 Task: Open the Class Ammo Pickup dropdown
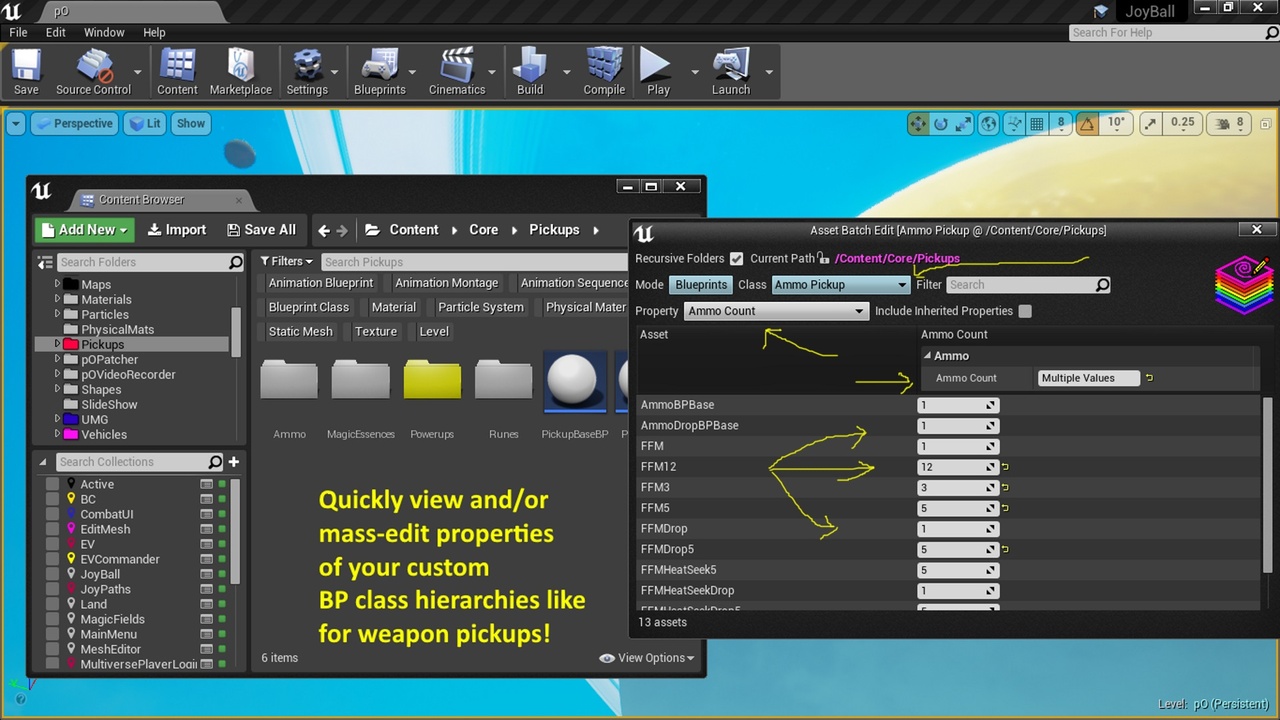click(x=839, y=285)
